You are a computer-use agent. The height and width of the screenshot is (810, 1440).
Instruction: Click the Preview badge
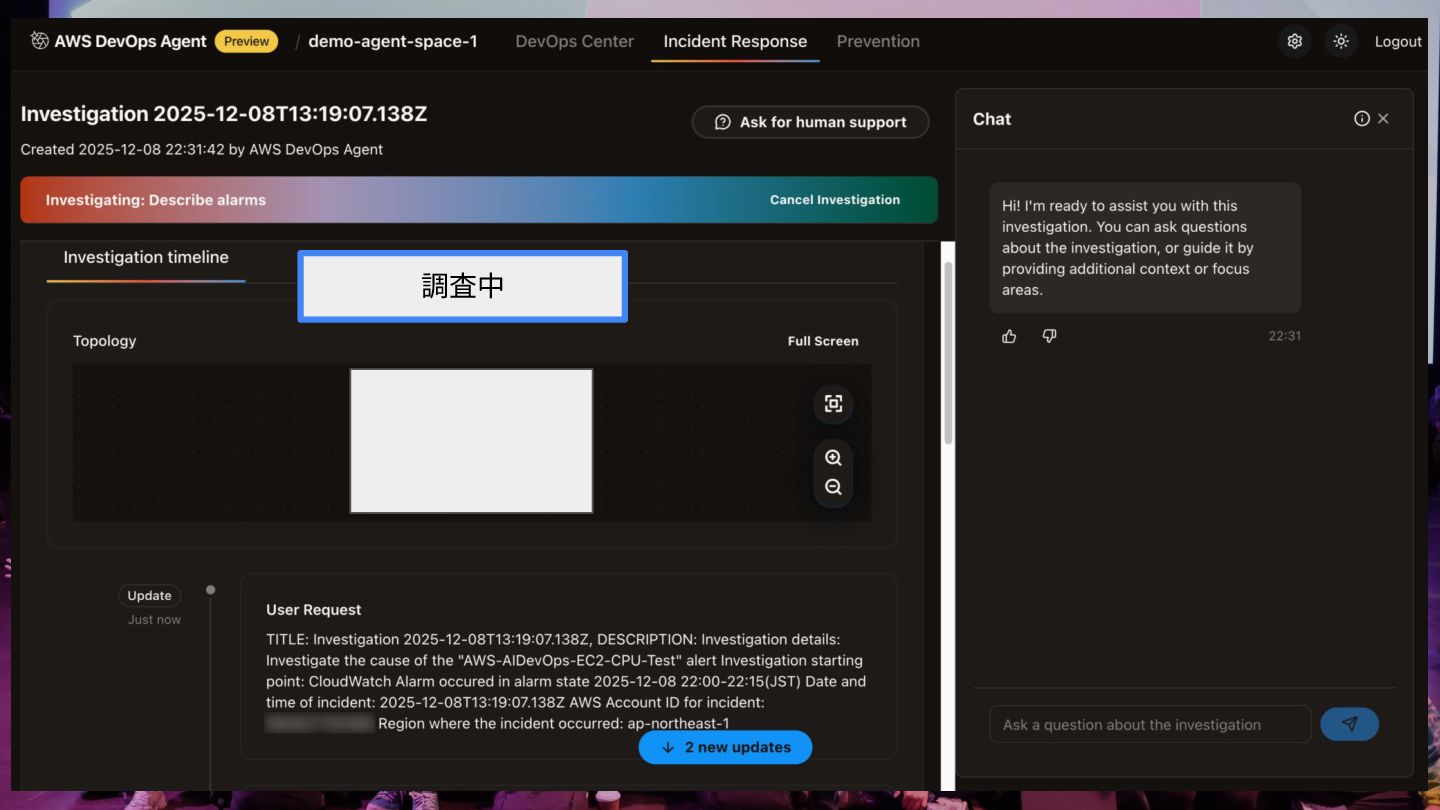pos(247,41)
